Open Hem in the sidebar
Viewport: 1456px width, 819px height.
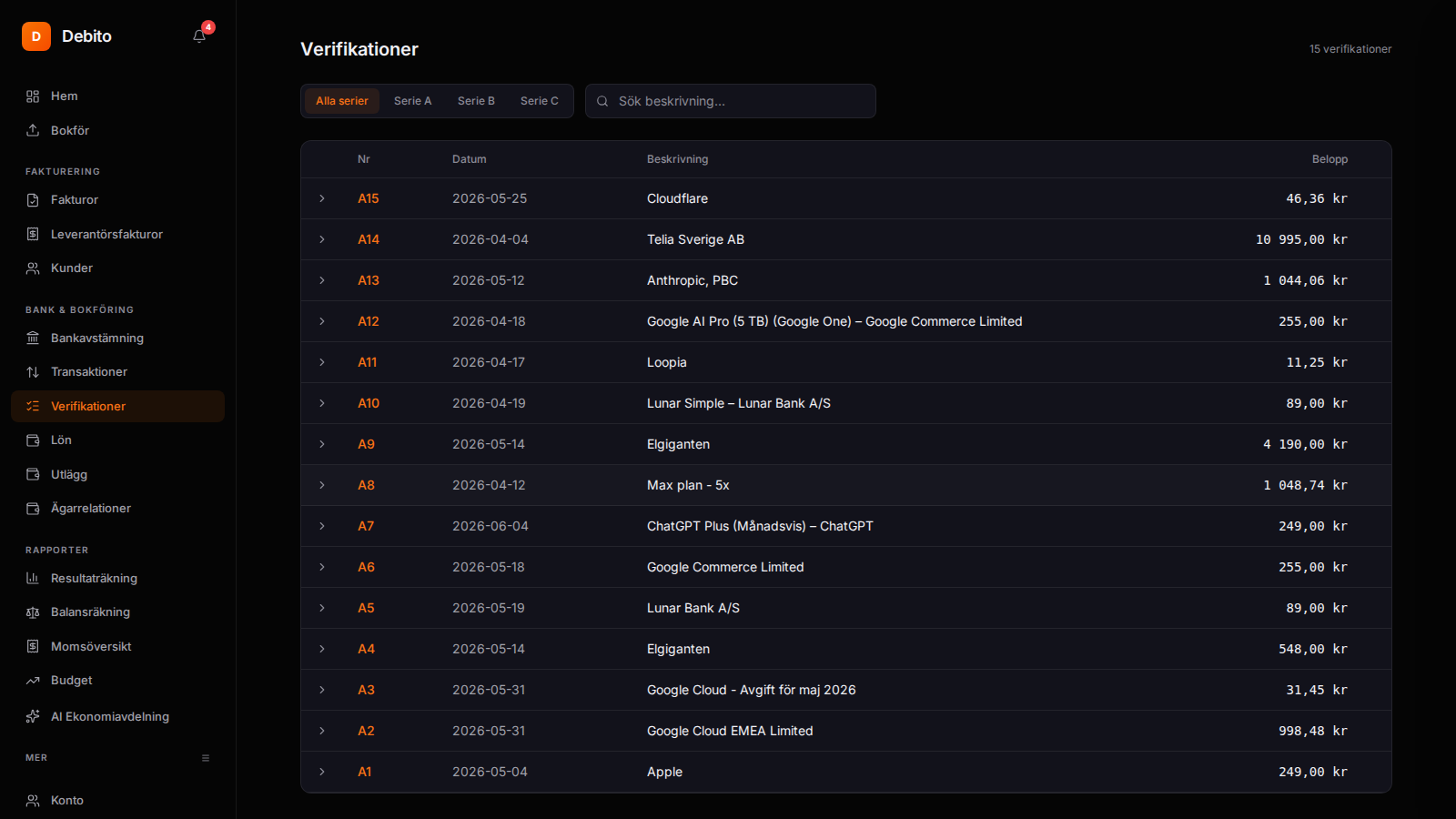click(117, 96)
